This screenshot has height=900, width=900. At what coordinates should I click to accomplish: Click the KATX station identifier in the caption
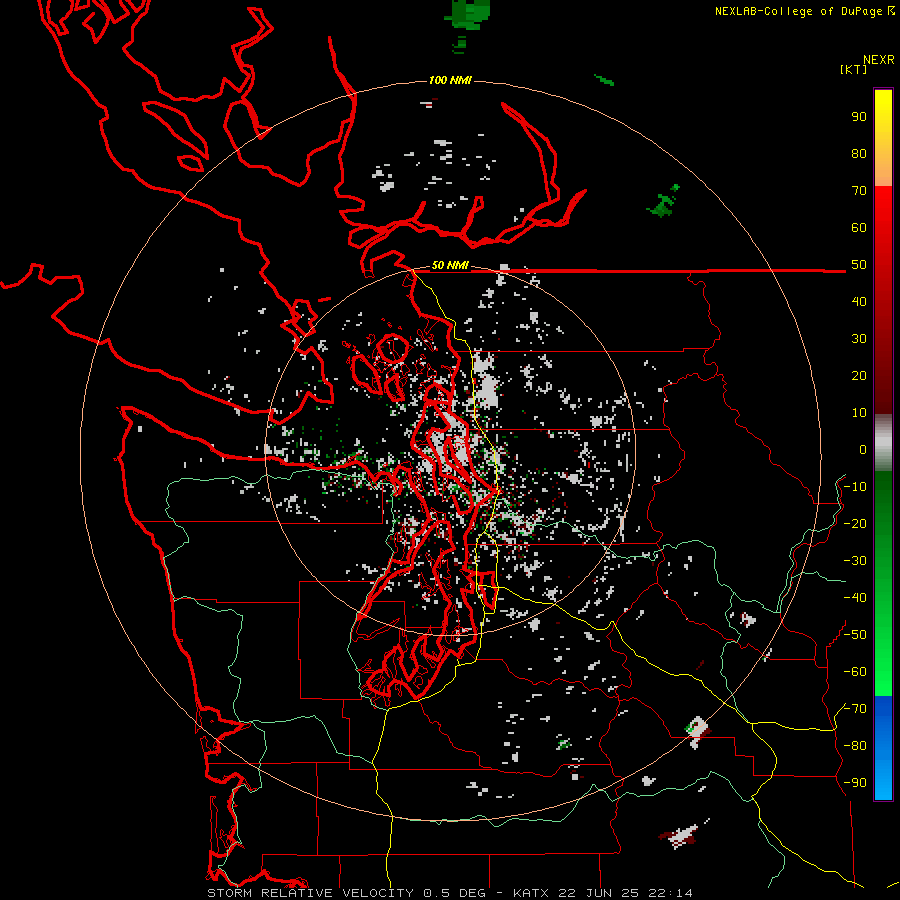(531, 893)
